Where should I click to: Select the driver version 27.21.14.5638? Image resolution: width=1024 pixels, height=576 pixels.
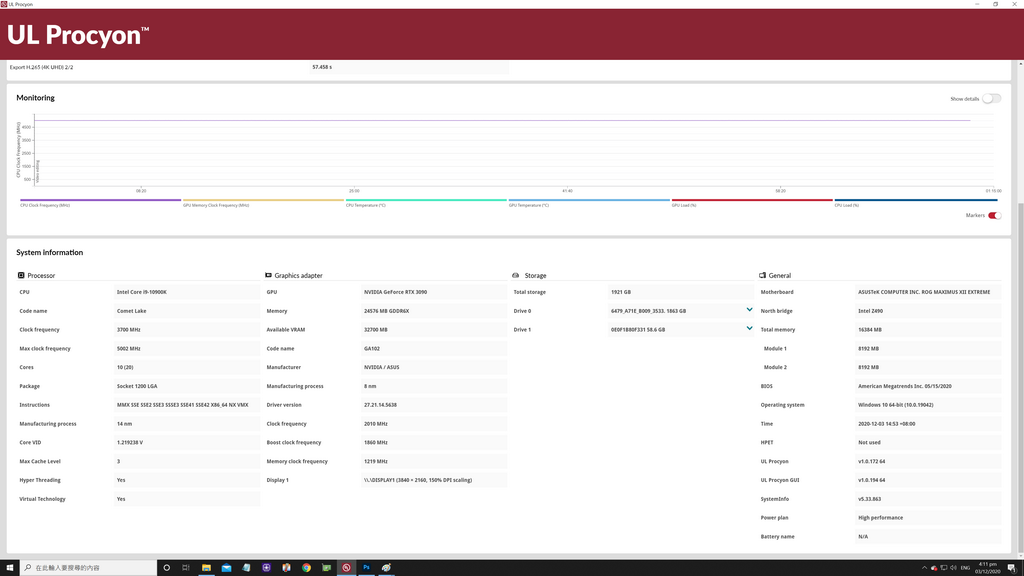pyautogui.click(x=380, y=405)
